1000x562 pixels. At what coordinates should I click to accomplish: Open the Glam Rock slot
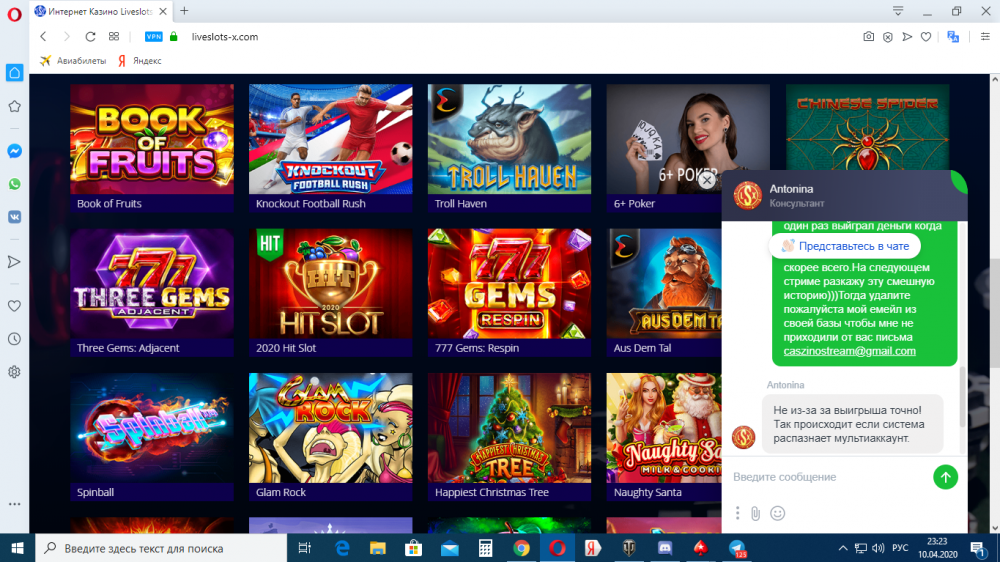[x=330, y=437]
